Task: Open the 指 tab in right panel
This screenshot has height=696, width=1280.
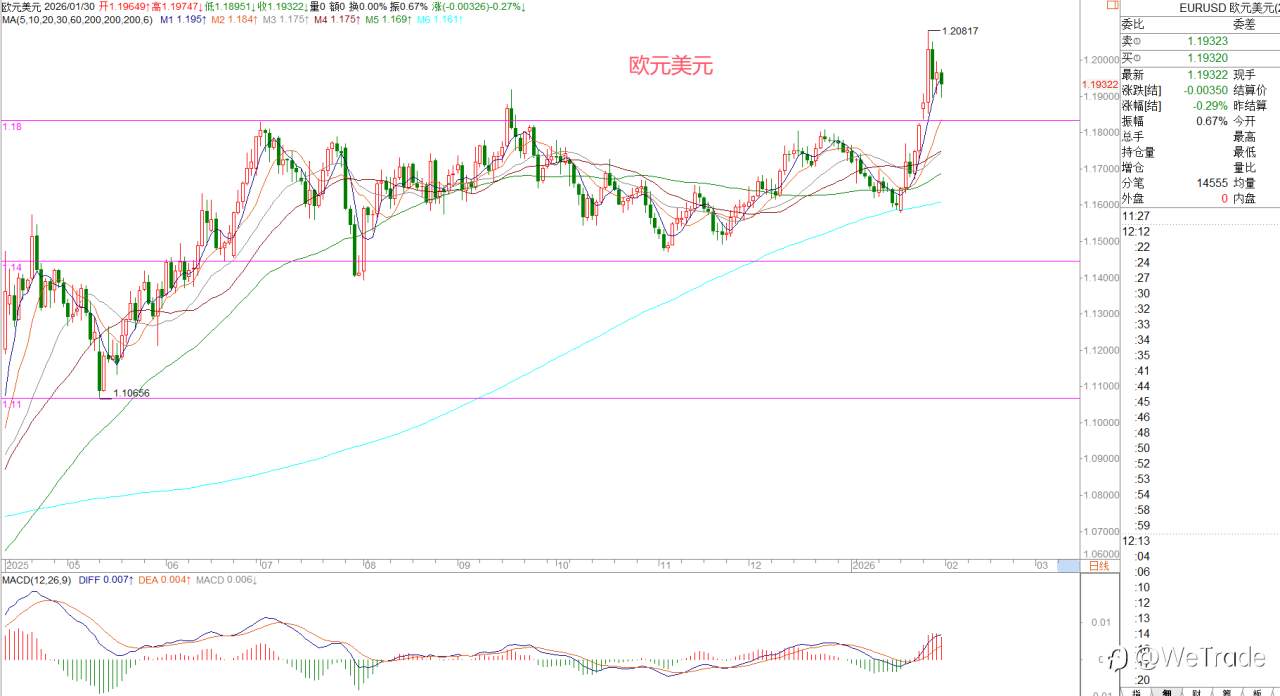Action: (1135, 691)
